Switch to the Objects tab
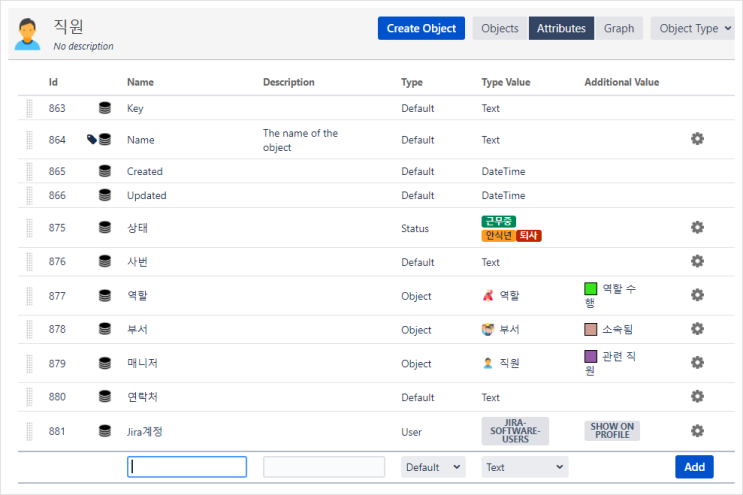The height and width of the screenshot is (495, 743). (500, 28)
